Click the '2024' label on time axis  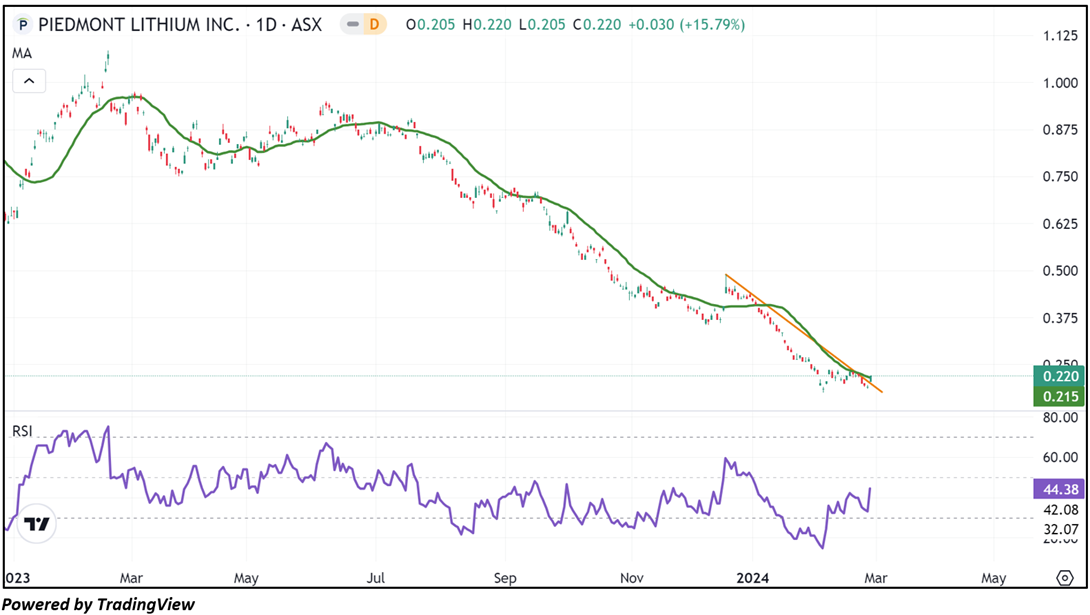click(753, 578)
